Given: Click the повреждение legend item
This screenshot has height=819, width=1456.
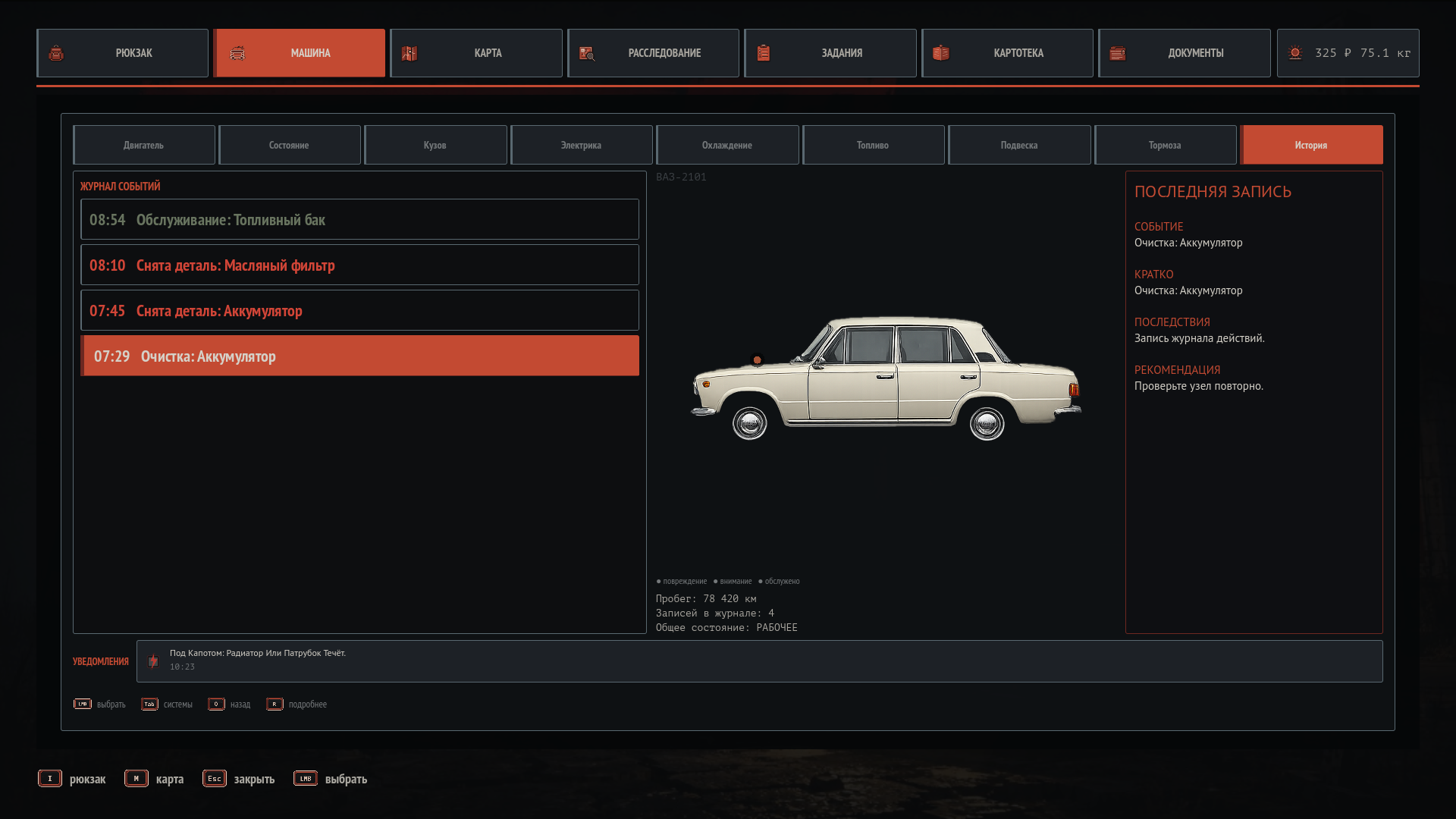Looking at the screenshot, I should click(x=682, y=582).
